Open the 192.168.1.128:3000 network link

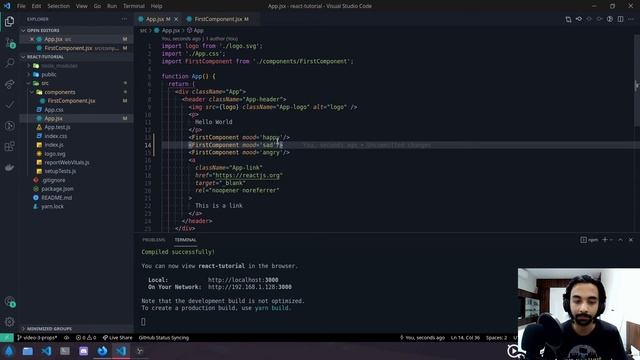tap(250, 287)
